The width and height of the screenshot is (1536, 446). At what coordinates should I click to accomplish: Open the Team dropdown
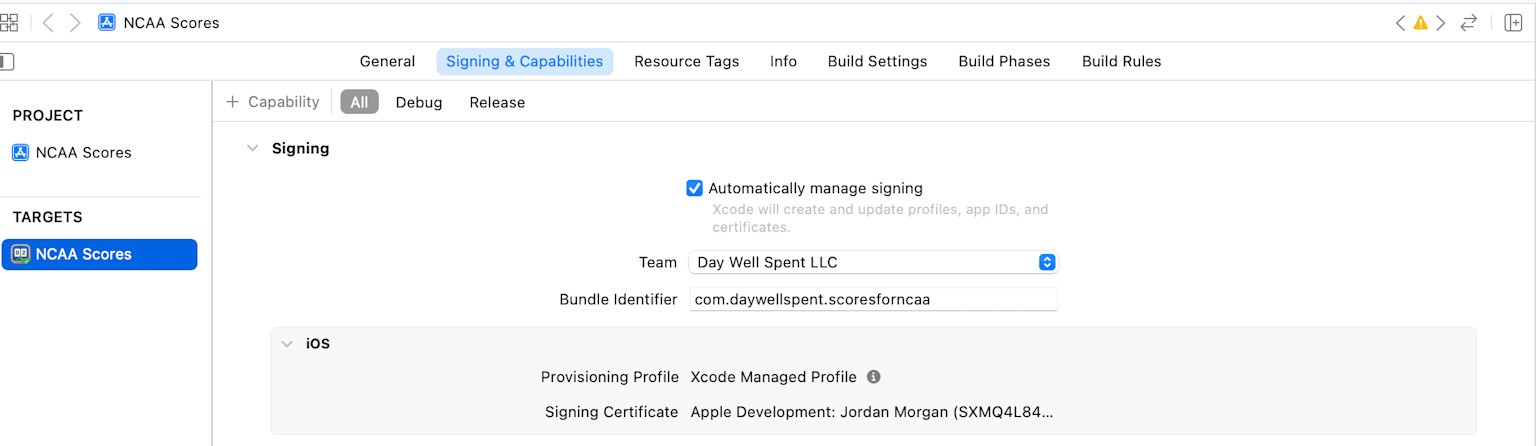[872, 262]
